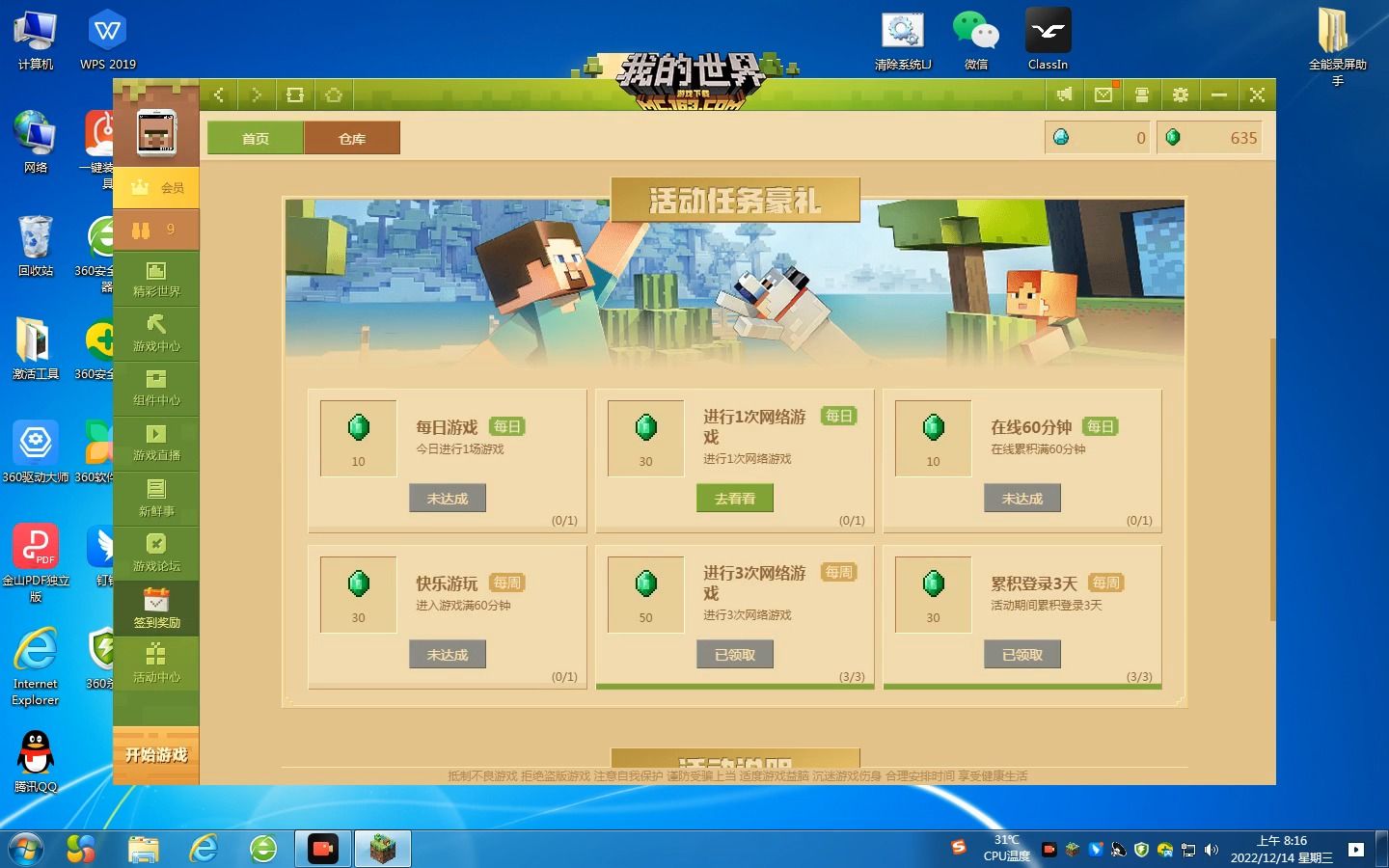Click 去看看 for the network game task
This screenshot has height=868, width=1389.
tap(734, 498)
